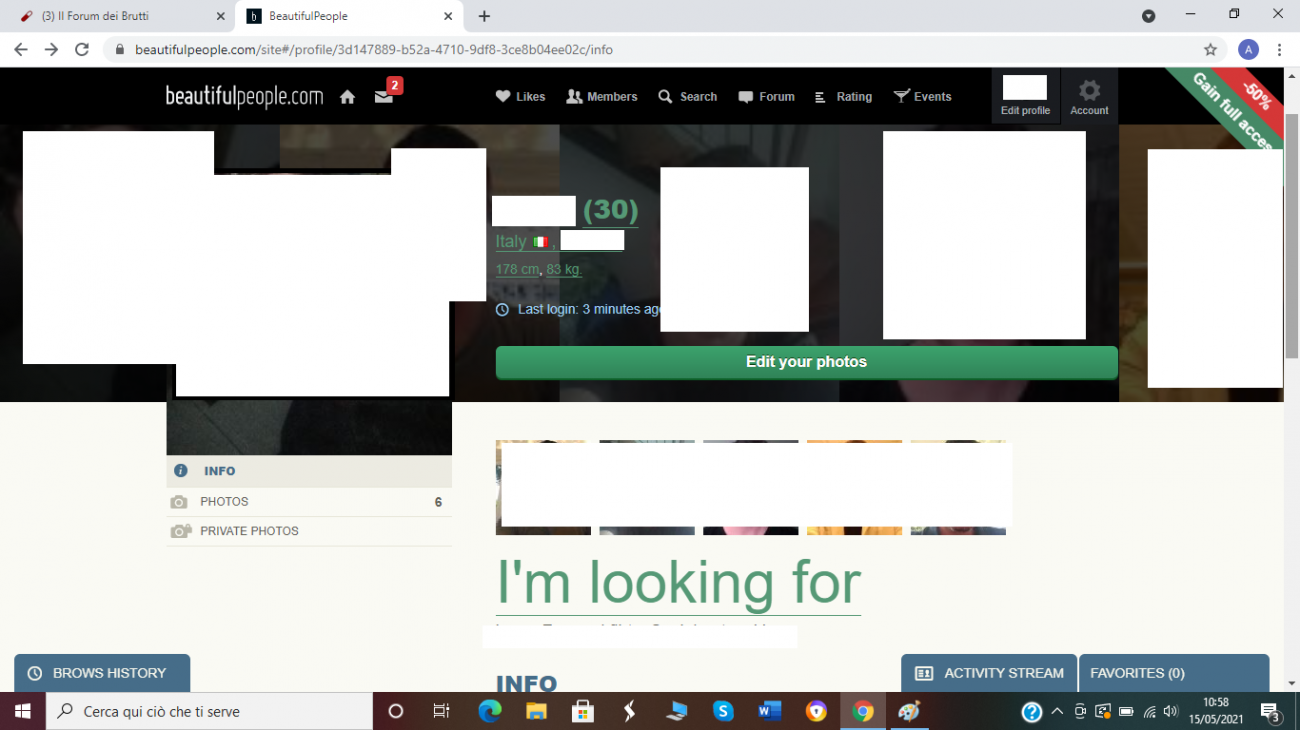Image resolution: width=1300 pixels, height=730 pixels.
Task: Open the Account gear settings
Action: tap(1089, 97)
